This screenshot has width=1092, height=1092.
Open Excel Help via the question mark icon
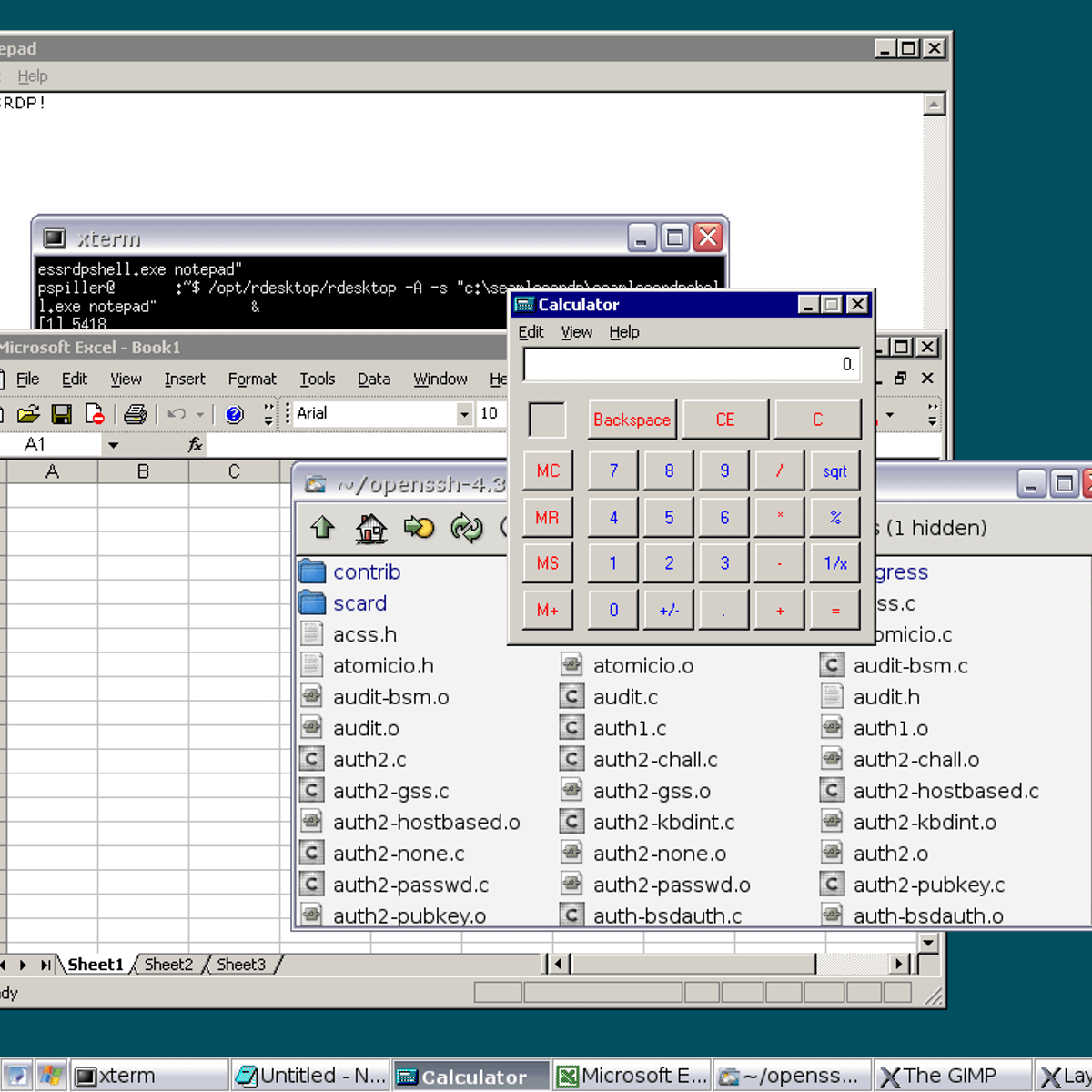click(234, 414)
